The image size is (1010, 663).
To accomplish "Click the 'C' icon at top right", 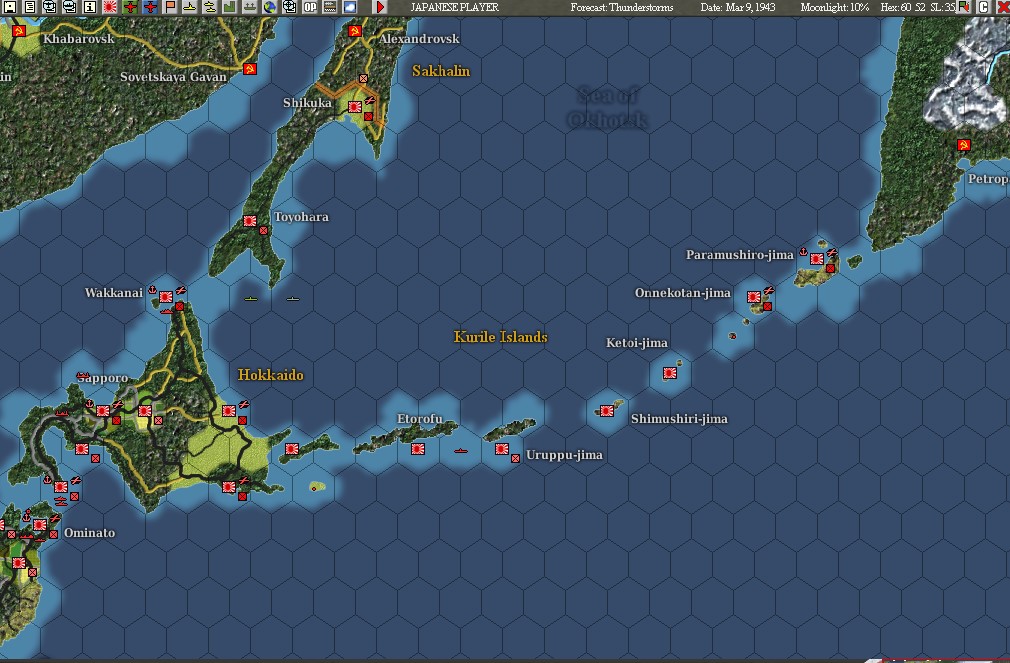I will 984,7.
